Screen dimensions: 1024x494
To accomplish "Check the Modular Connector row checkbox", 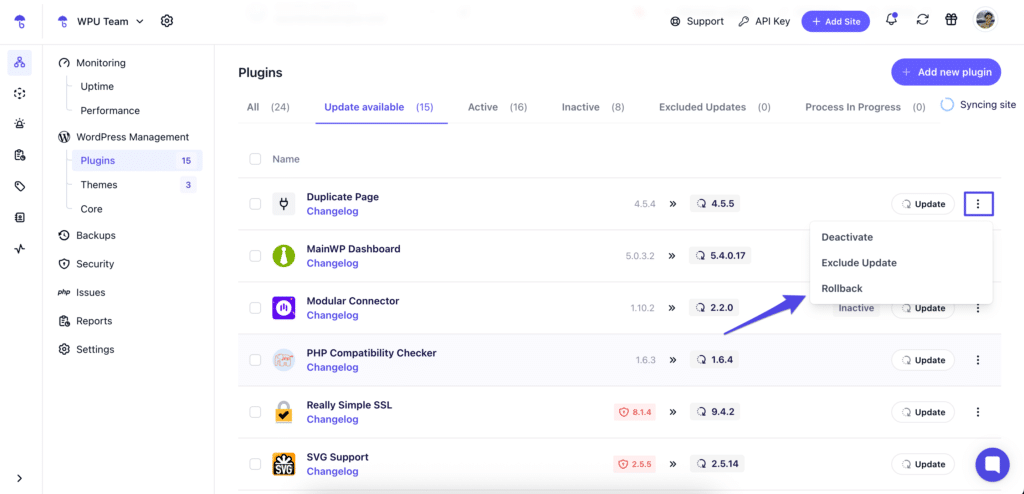I will [x=255, y=308].
